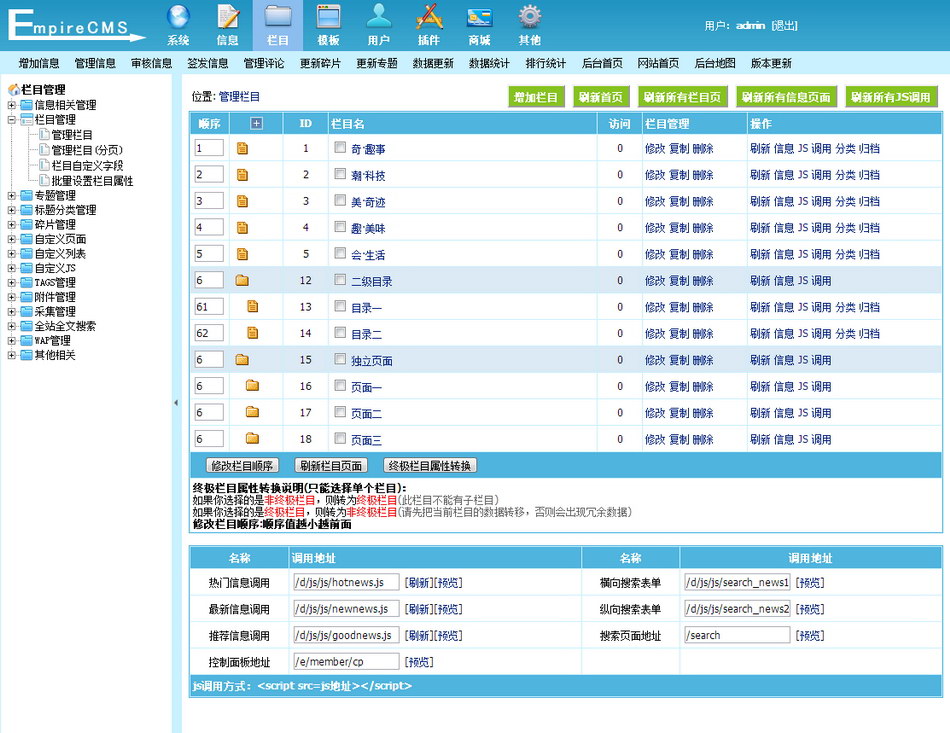This screenshot has height=733, width=950.
Task: Check the box for 会·生活
Action: coord(340,253)
